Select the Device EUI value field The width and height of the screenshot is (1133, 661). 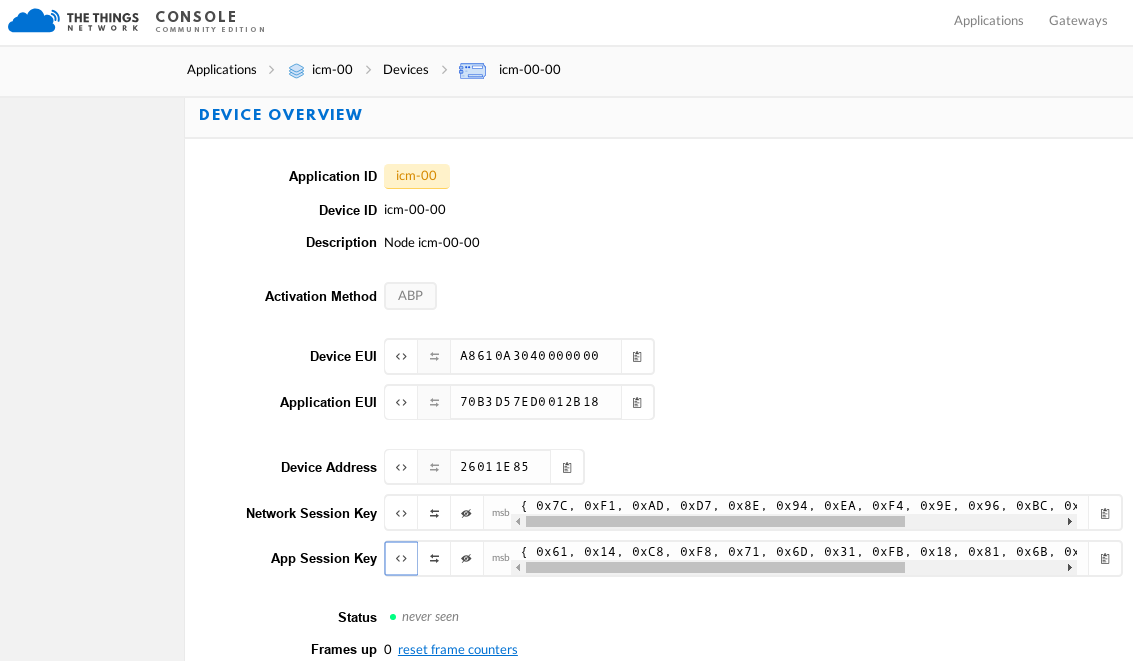pos(535,356)
